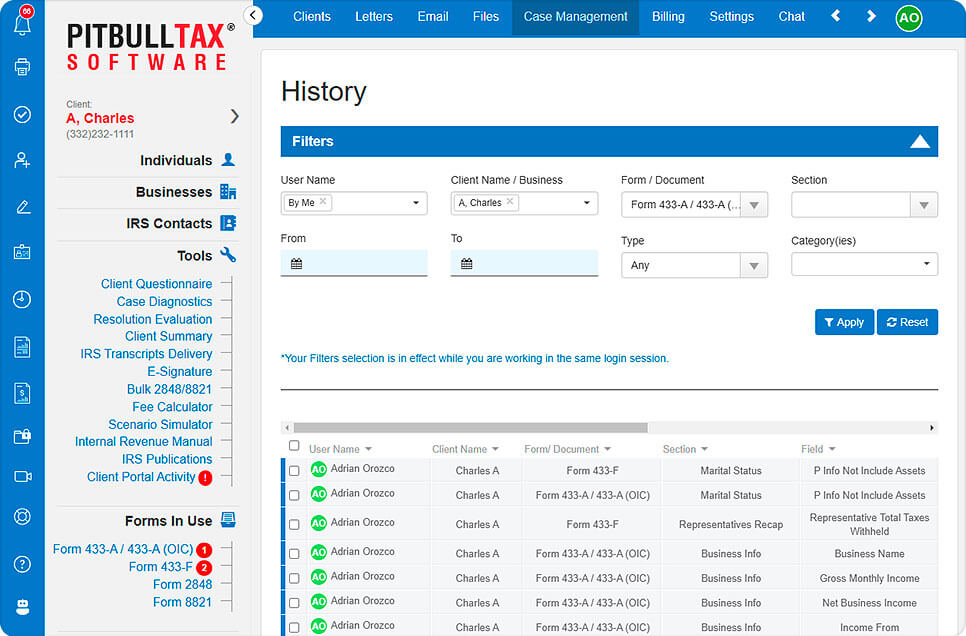This screenshot has width=966, height=636.
Task: Open the Case Diagnostics link
Action: click(164, 301)
